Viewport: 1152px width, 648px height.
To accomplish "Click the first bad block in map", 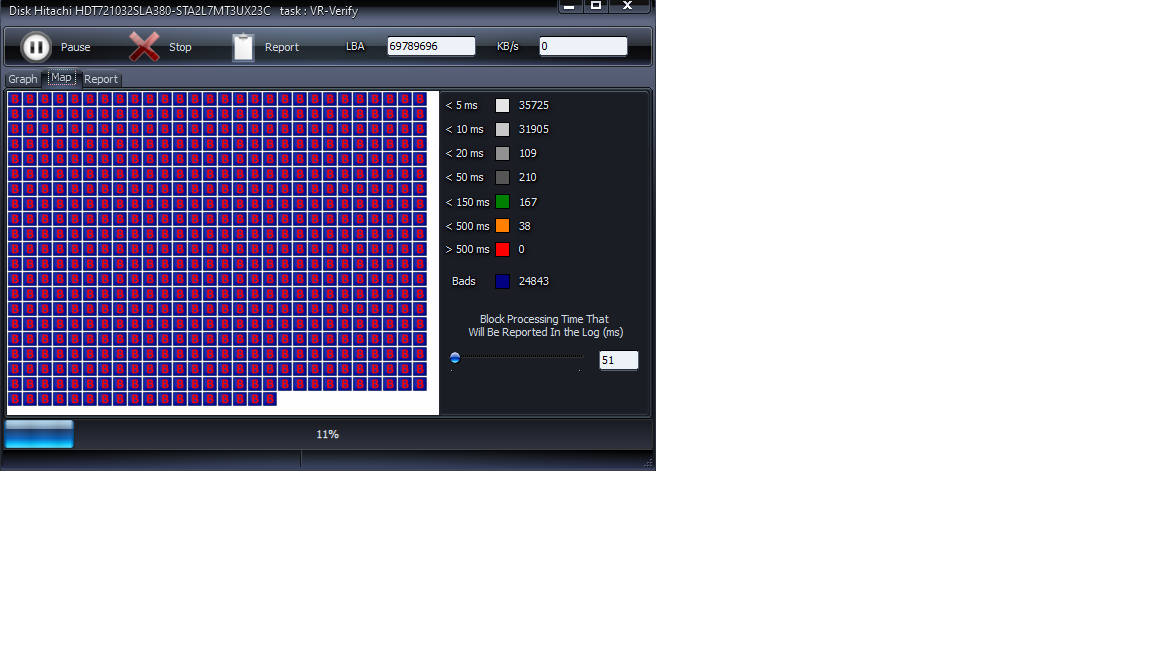I will (15, 99).
